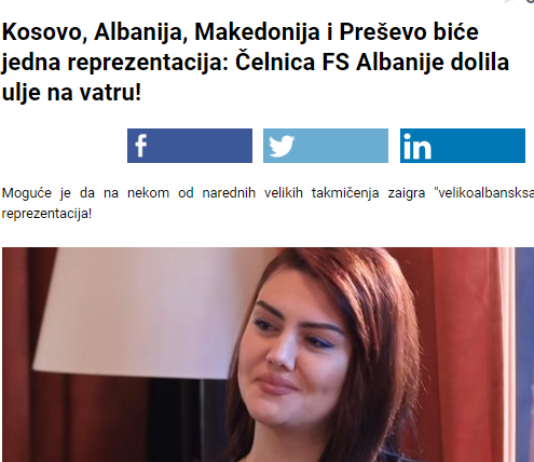The width and height of the screenshot is (534, 462).
Task: Click 'ulje na vatru!' in the headline's last line
Action: pyautogui.click(x=72, y=92)
